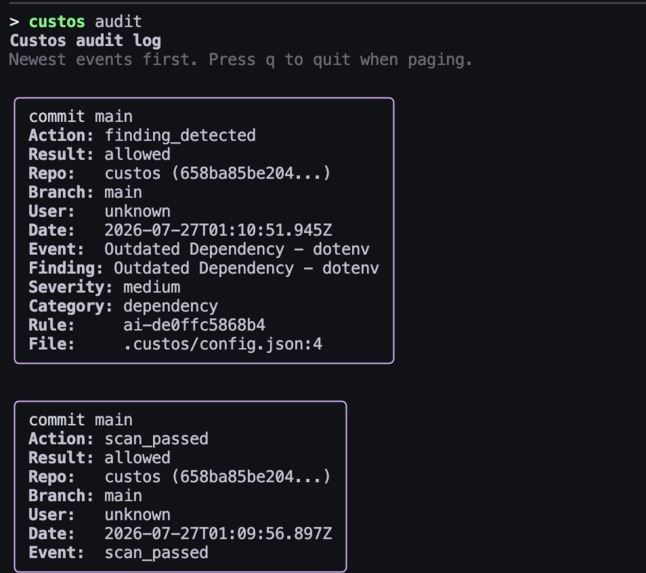
Task: Click rule id ai-de0ffc5868b4
Action: (194, 325)
